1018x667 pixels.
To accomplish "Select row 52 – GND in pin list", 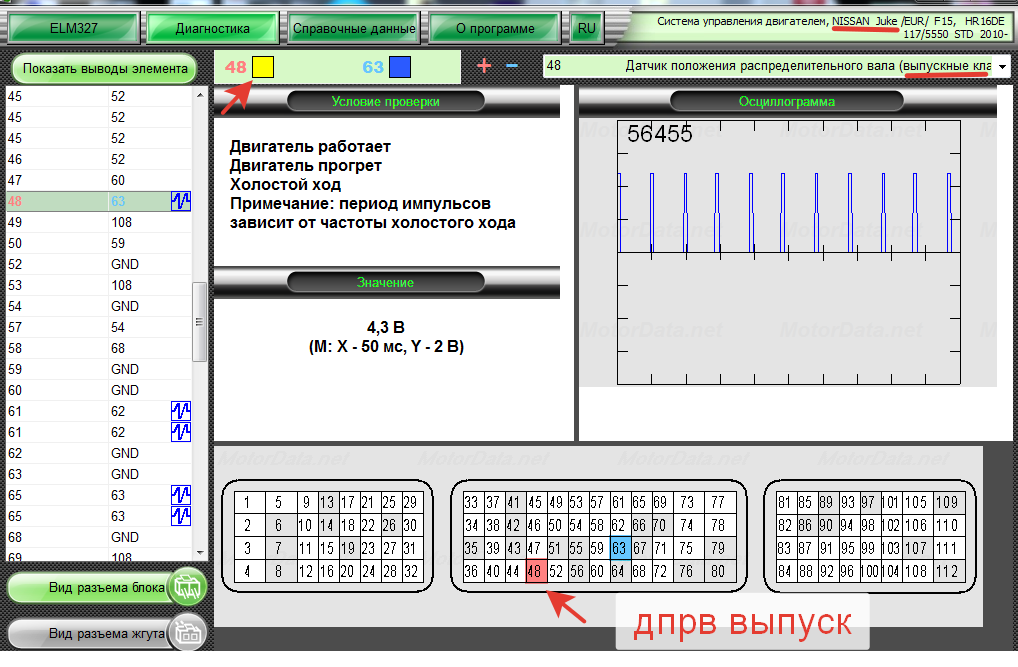I will pos(99,264).
